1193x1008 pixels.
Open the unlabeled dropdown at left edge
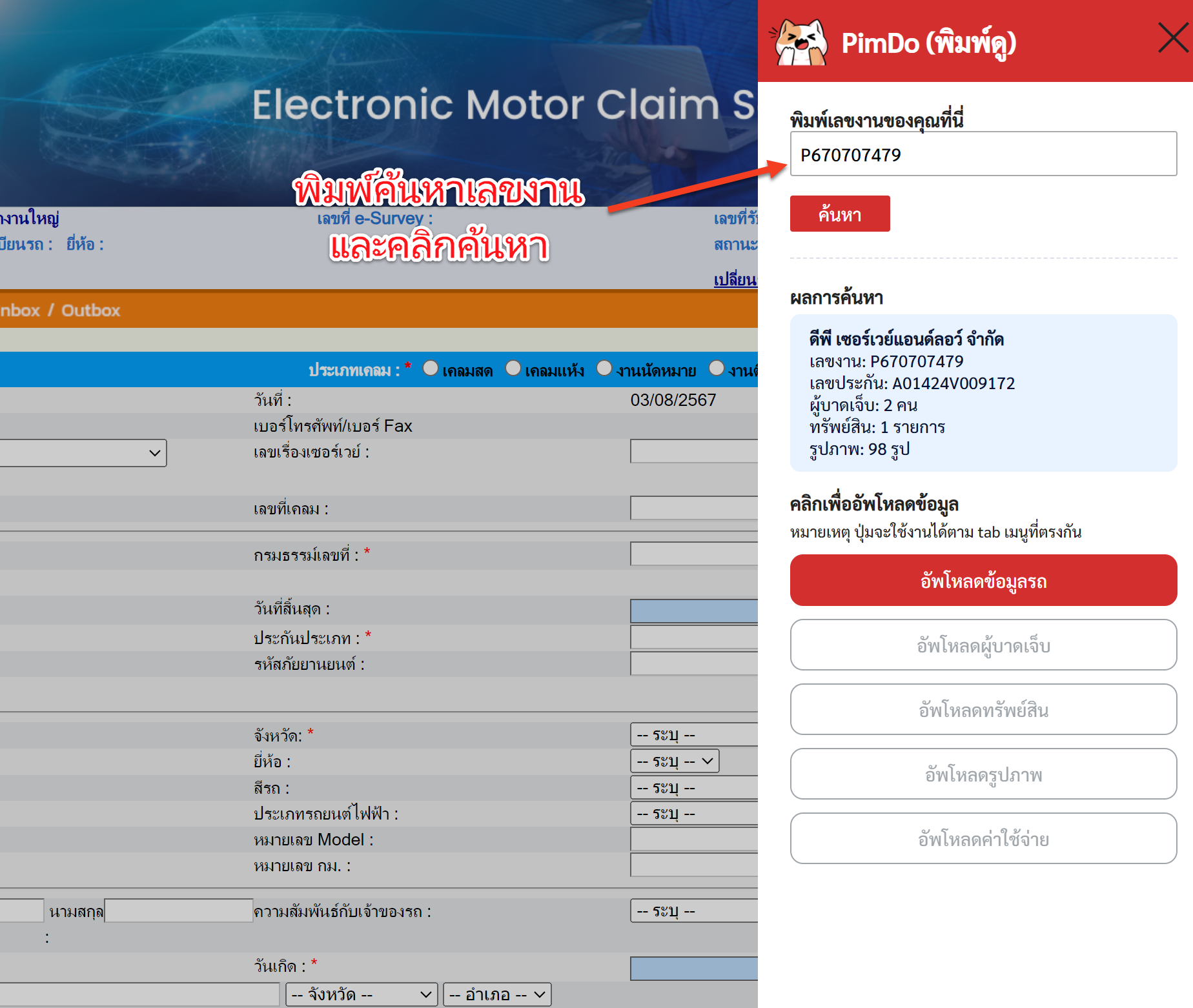(83, 453)
